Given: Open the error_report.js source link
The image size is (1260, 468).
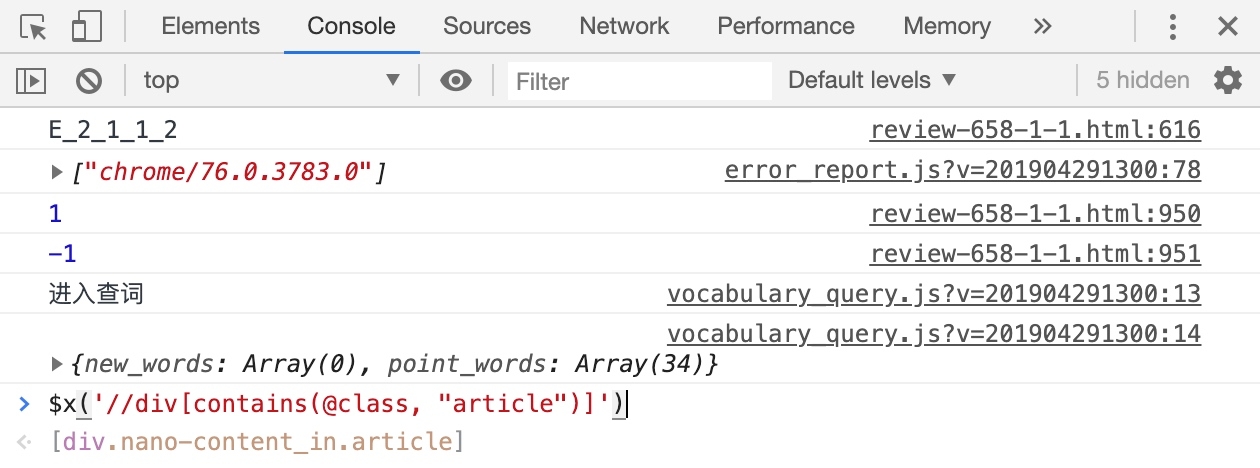Looking at the screenshot, I should [962, 172].
